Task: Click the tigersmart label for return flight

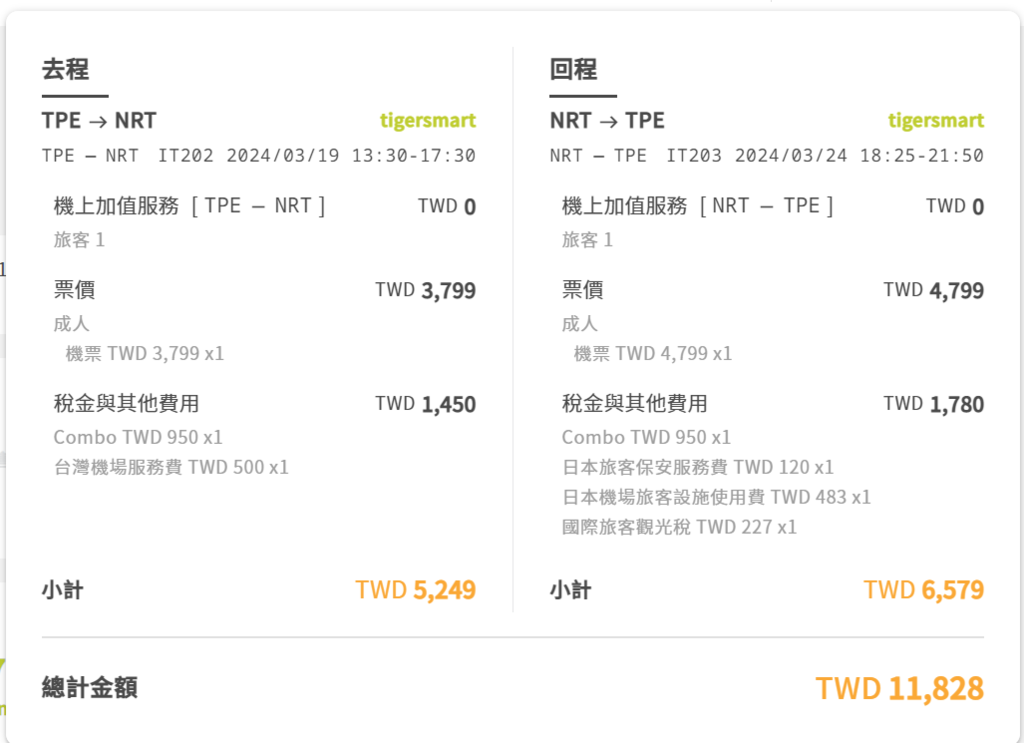Action: [936, 121]
